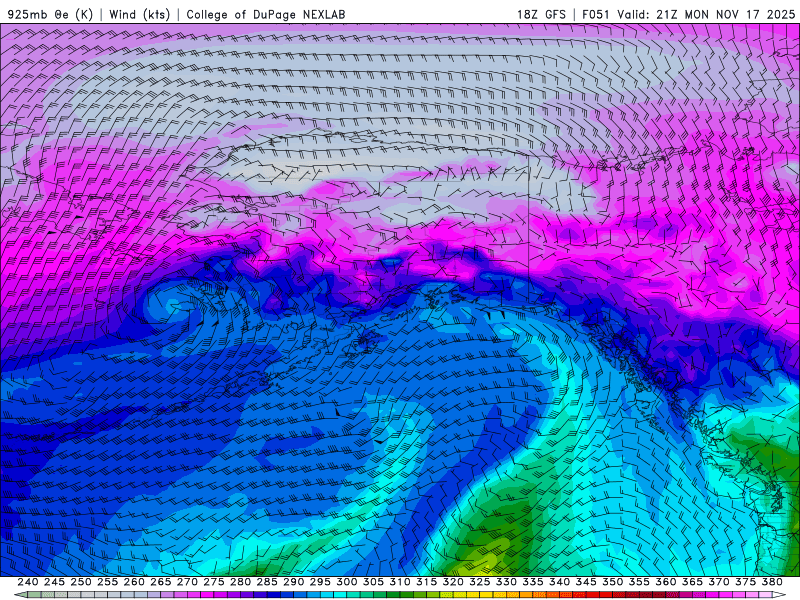
Task: Click the 285 value on the color scale
Action: pos(267,582)
